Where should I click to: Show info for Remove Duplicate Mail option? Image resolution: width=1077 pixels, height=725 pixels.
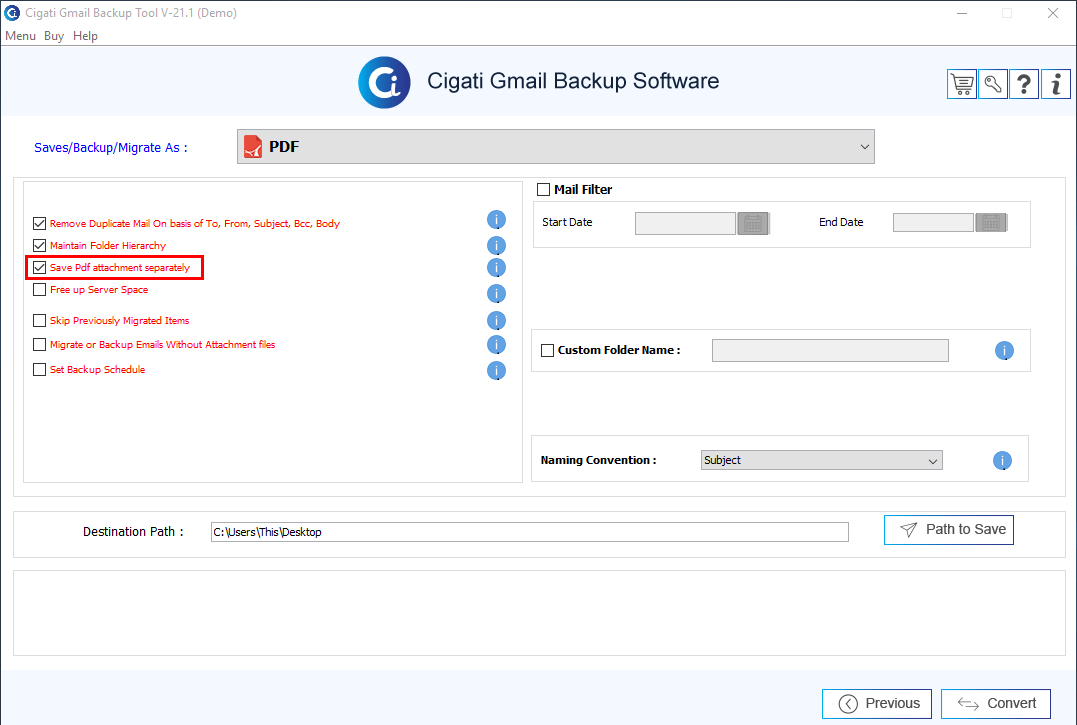(496, 220)
